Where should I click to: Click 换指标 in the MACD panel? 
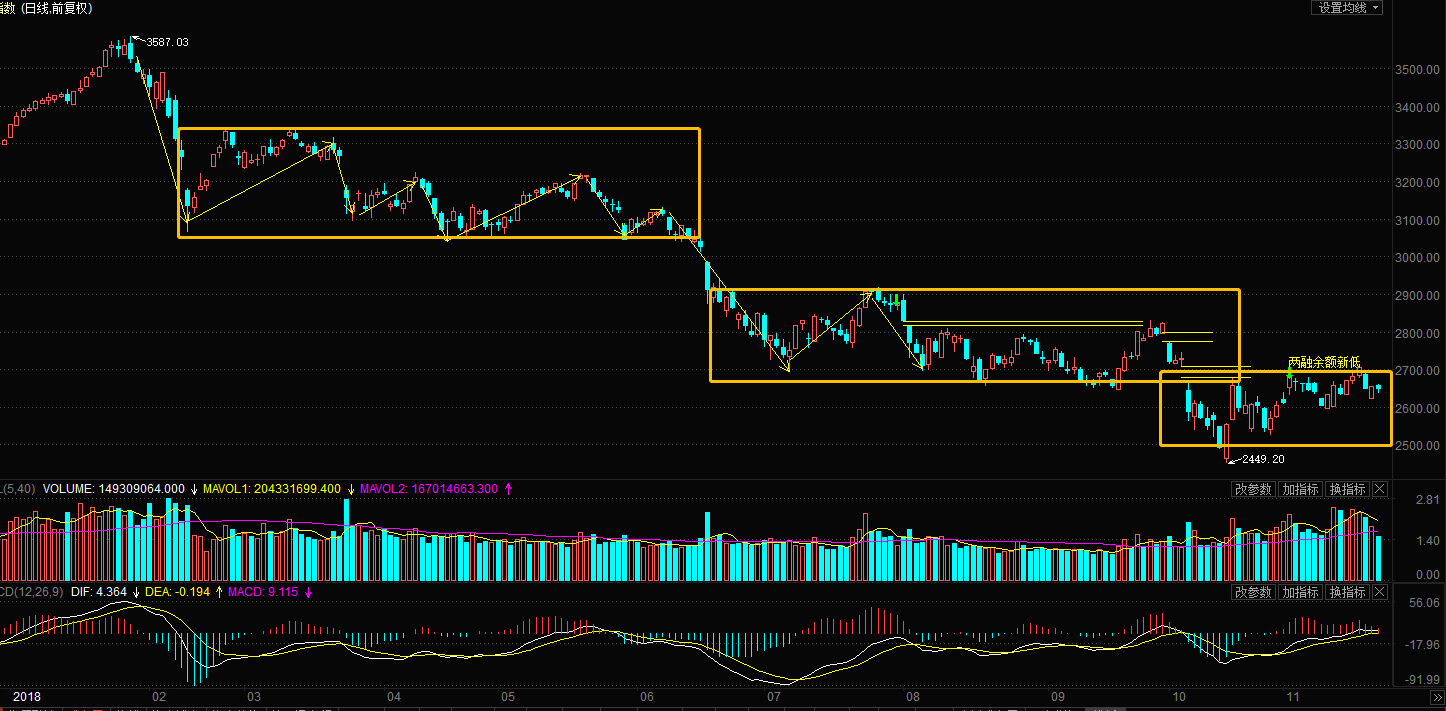point(1347,592)
